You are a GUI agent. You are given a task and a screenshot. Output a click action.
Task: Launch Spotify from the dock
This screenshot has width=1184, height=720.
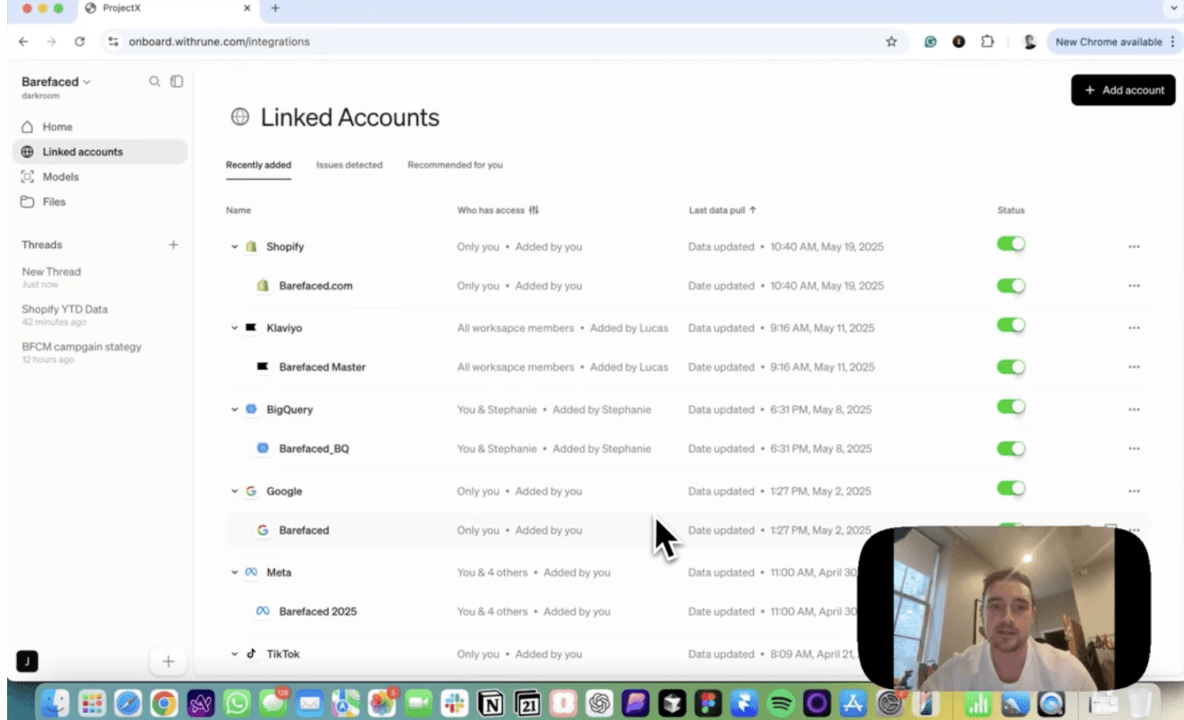(781, 704)
